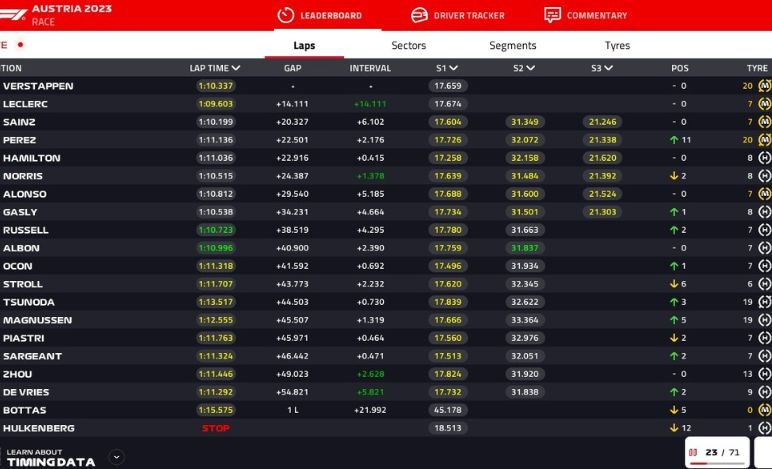Screen dimensions: 772x469
Task: Switch to the Tyres tab
Action: [x=617, y=46]
